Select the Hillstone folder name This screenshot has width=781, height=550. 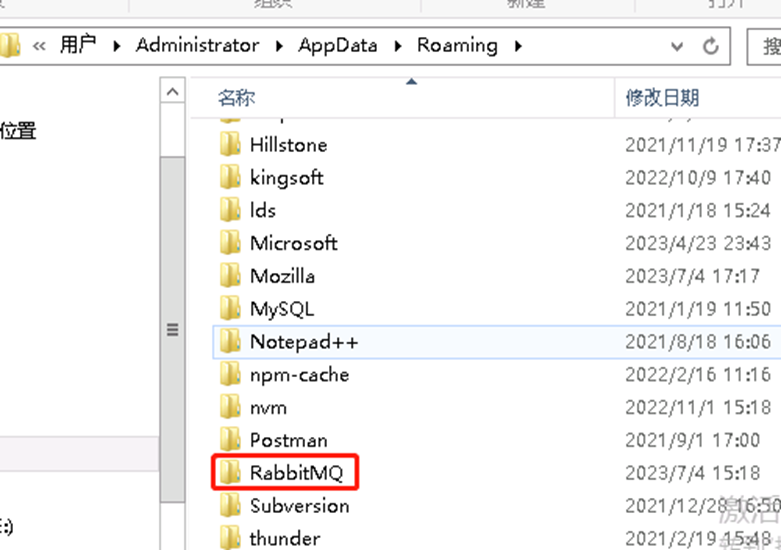coord(289,145)
